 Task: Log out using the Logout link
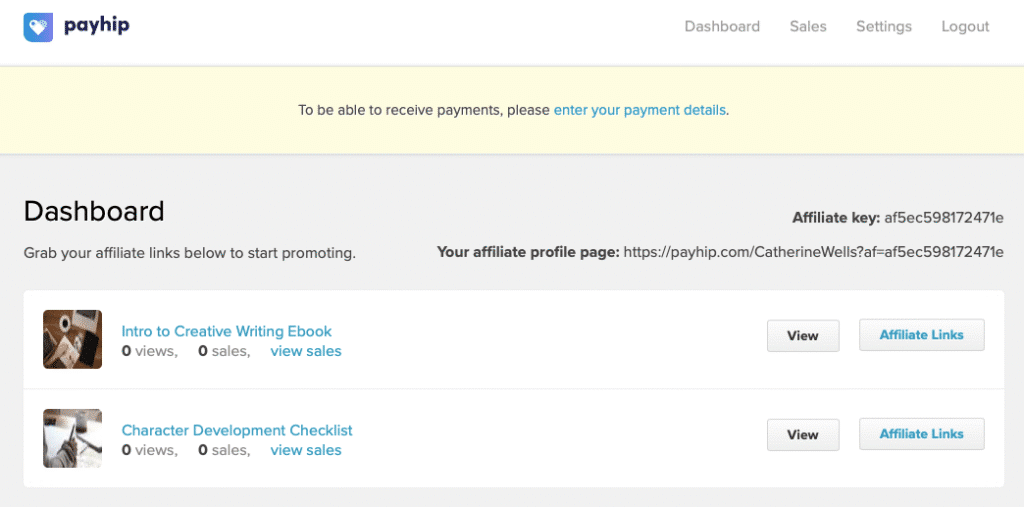(965, 27)
